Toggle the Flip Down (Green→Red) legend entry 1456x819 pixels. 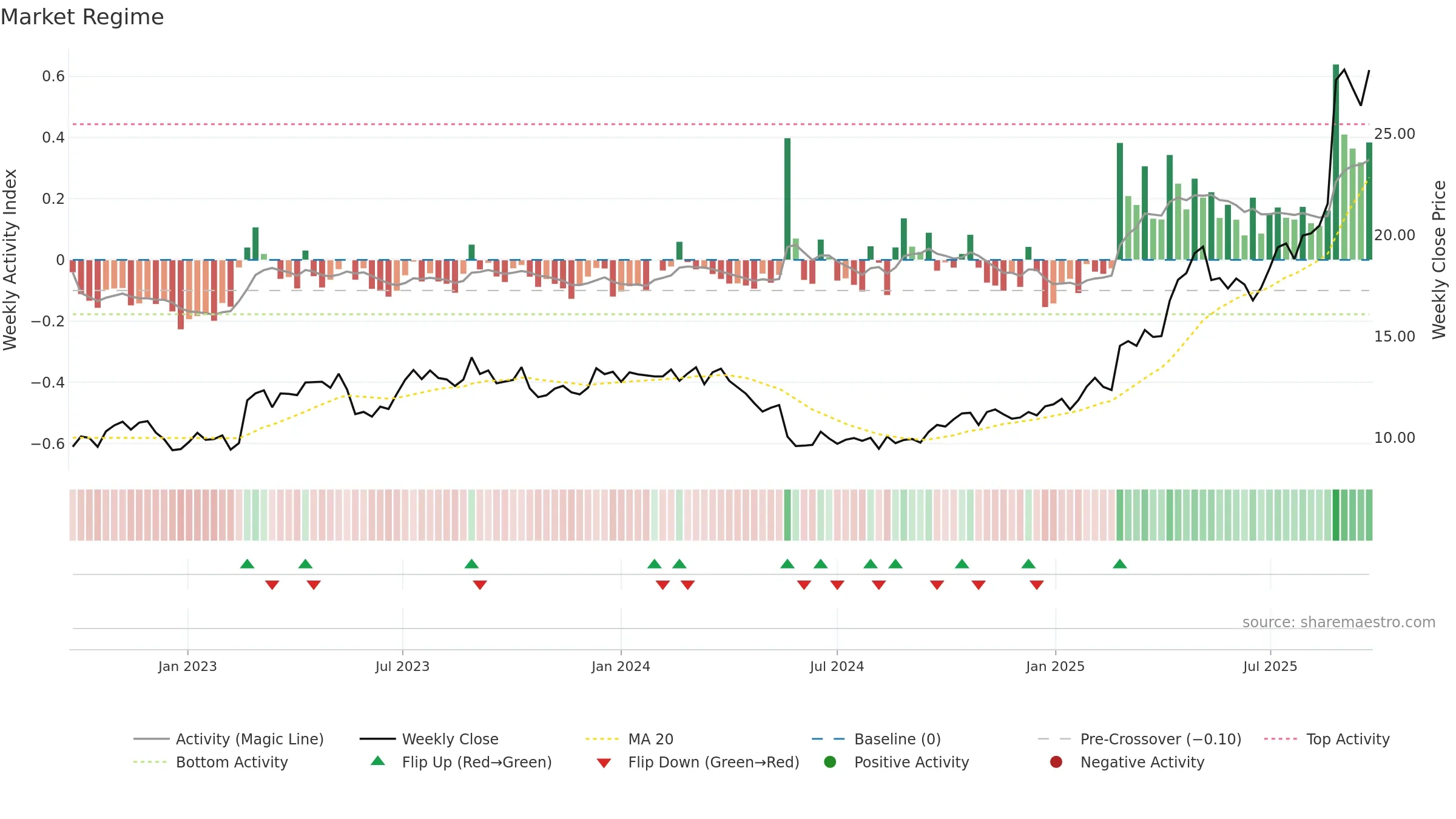tap(698, 762)
